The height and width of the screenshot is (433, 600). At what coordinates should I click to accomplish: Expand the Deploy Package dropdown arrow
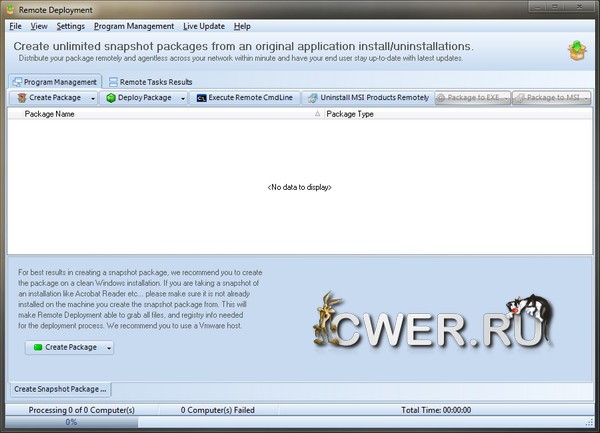pos(184,98)
